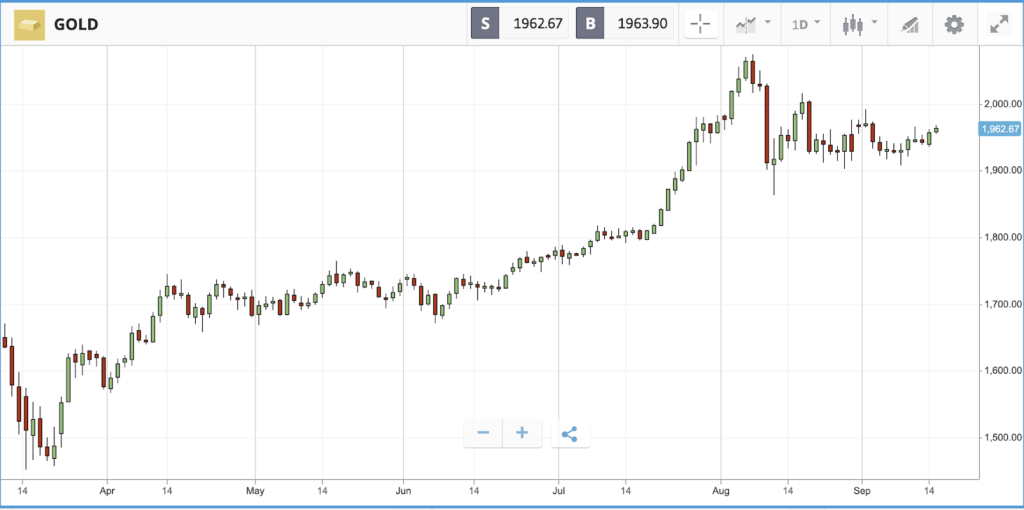Open the 1D timeframe dropdown
The width and height of the screenshot is (1024, 510).
[806, 25]
